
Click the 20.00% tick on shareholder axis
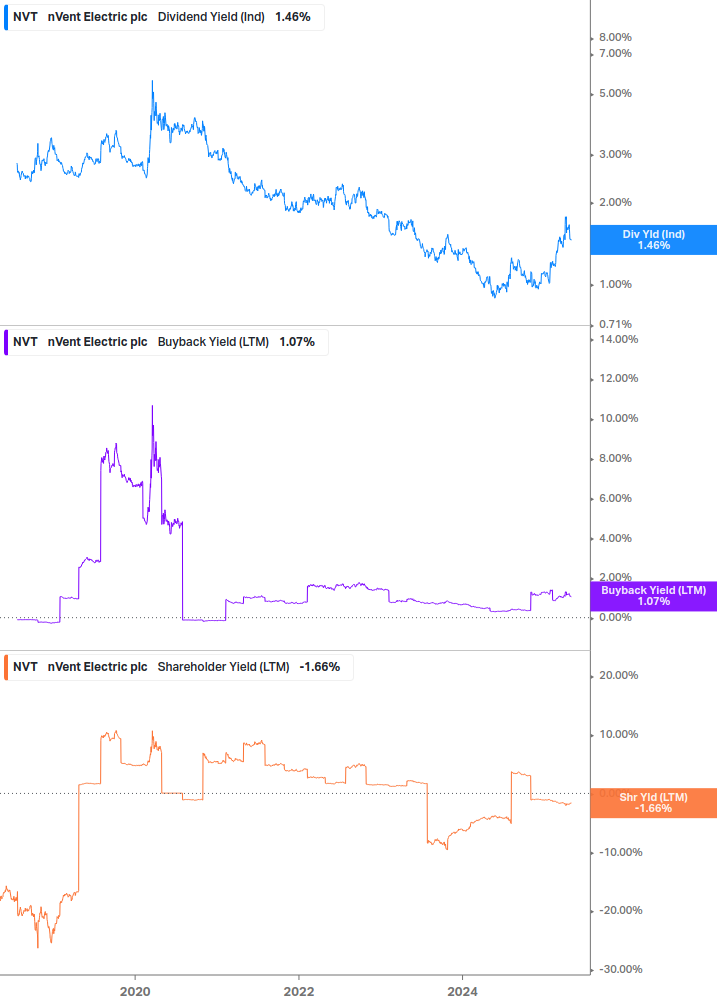[618, 676]
